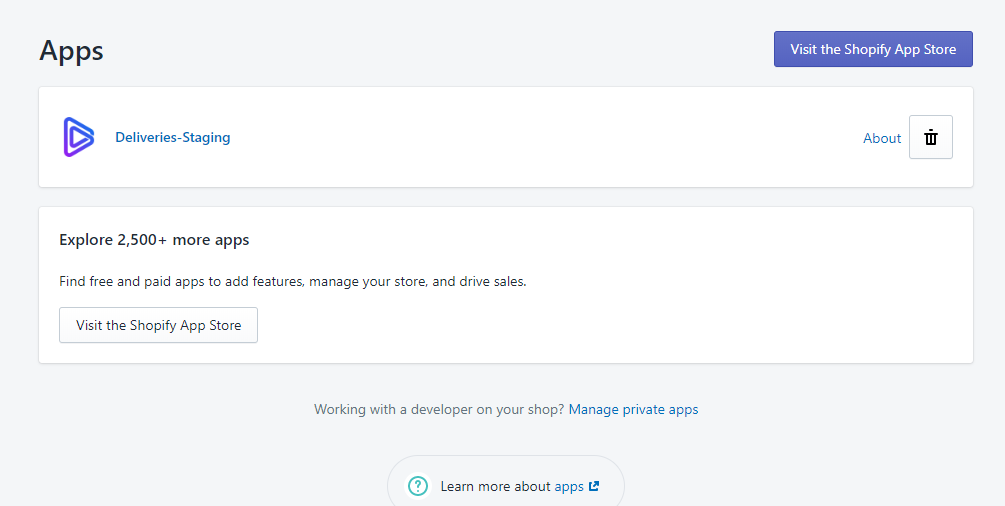Click the Find free and paid apps description
The width and height of the screenshot is (1005, 506).
tap(292, 282)
